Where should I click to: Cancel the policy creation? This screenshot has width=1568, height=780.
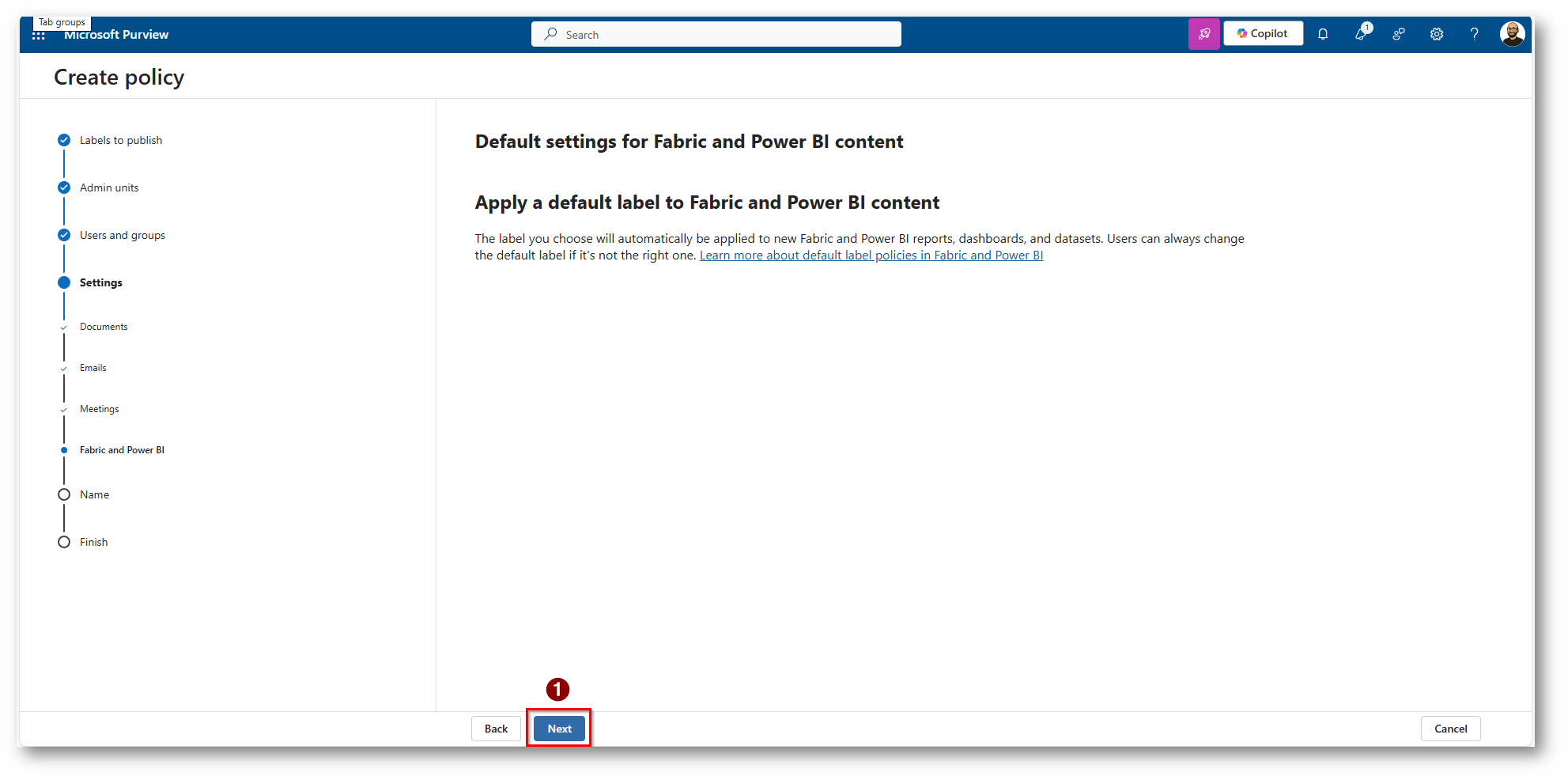pos(1450,729)
